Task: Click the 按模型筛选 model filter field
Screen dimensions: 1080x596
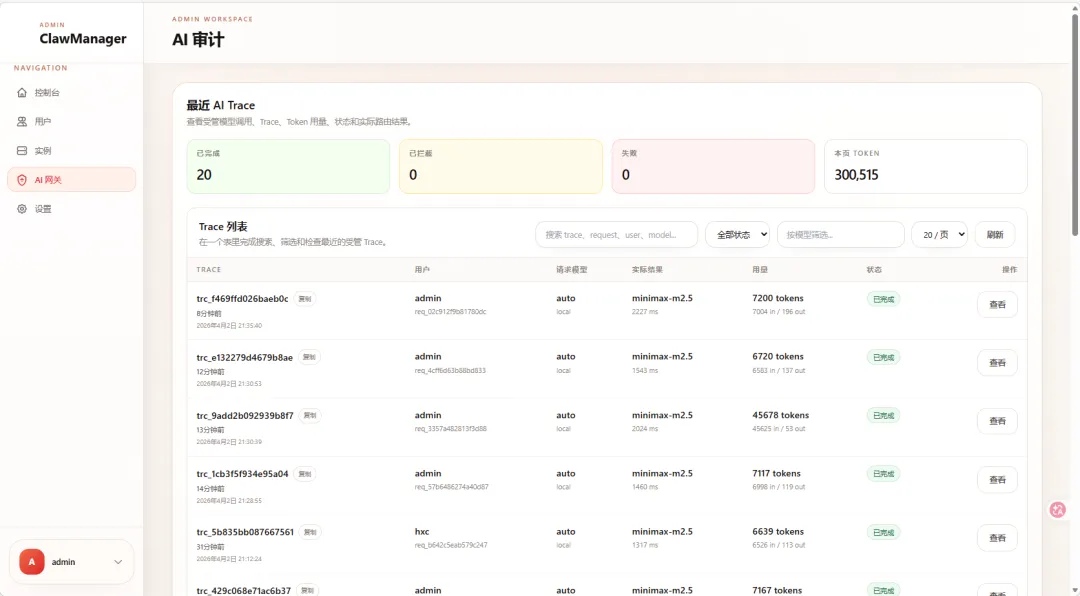Action: 840,235
